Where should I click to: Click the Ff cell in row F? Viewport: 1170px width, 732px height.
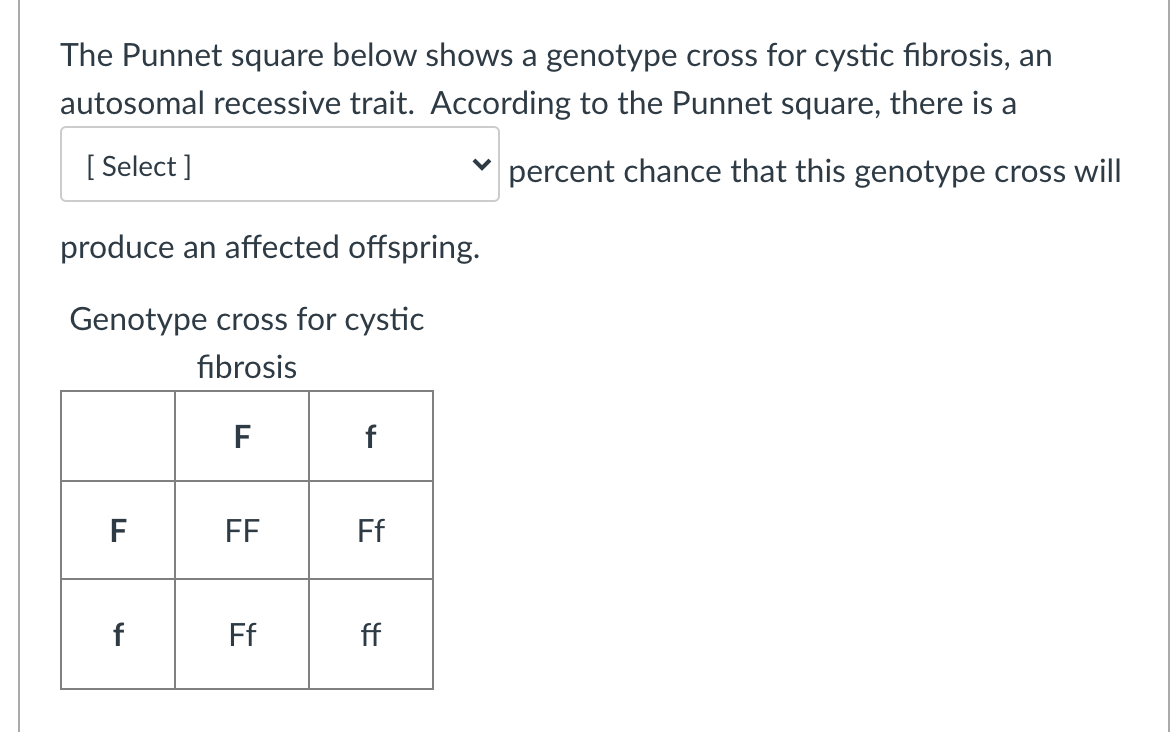[x=370, y=530]
